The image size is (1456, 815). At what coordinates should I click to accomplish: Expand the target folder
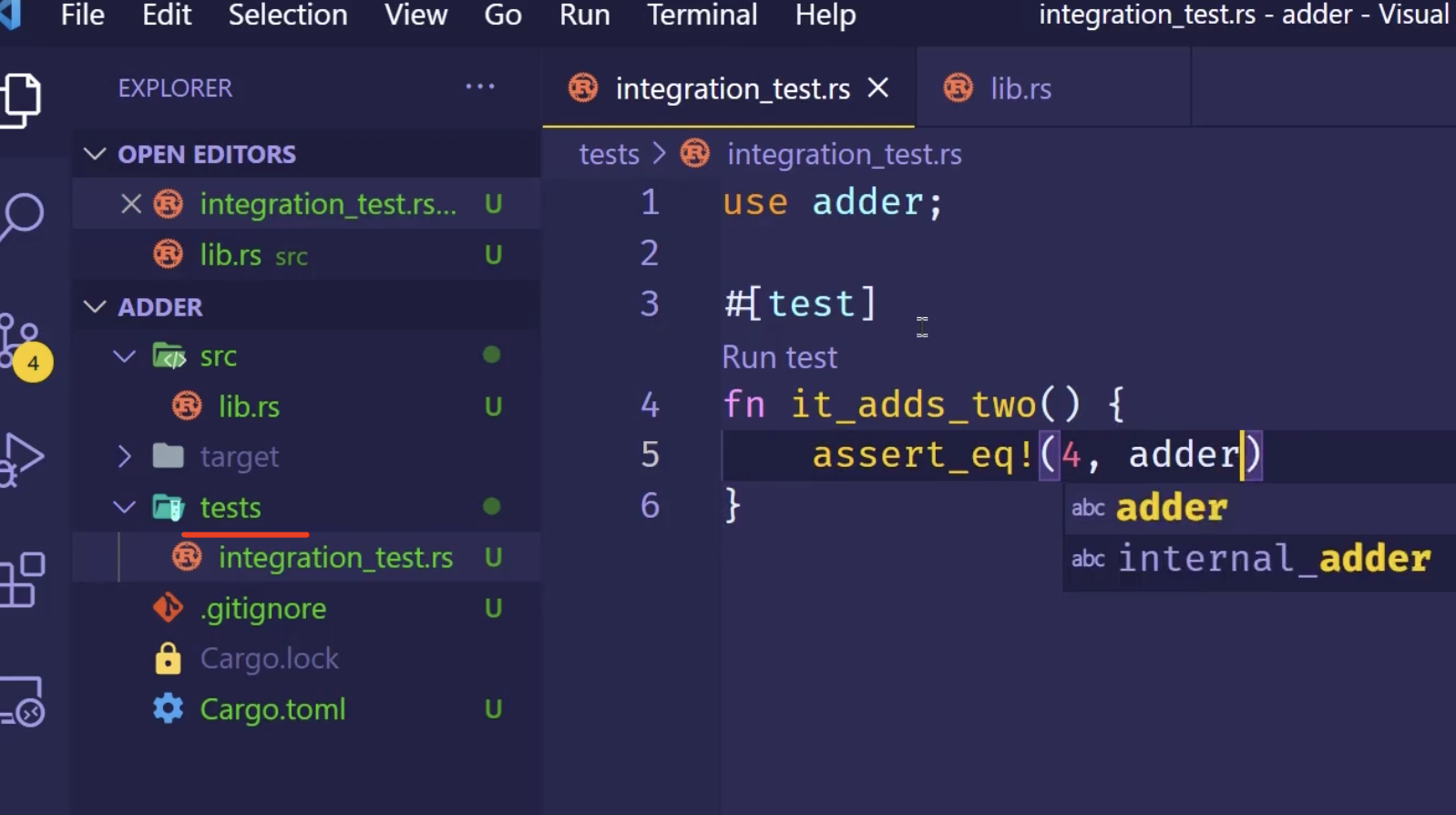pyautogui.click(x=125, y=456)
